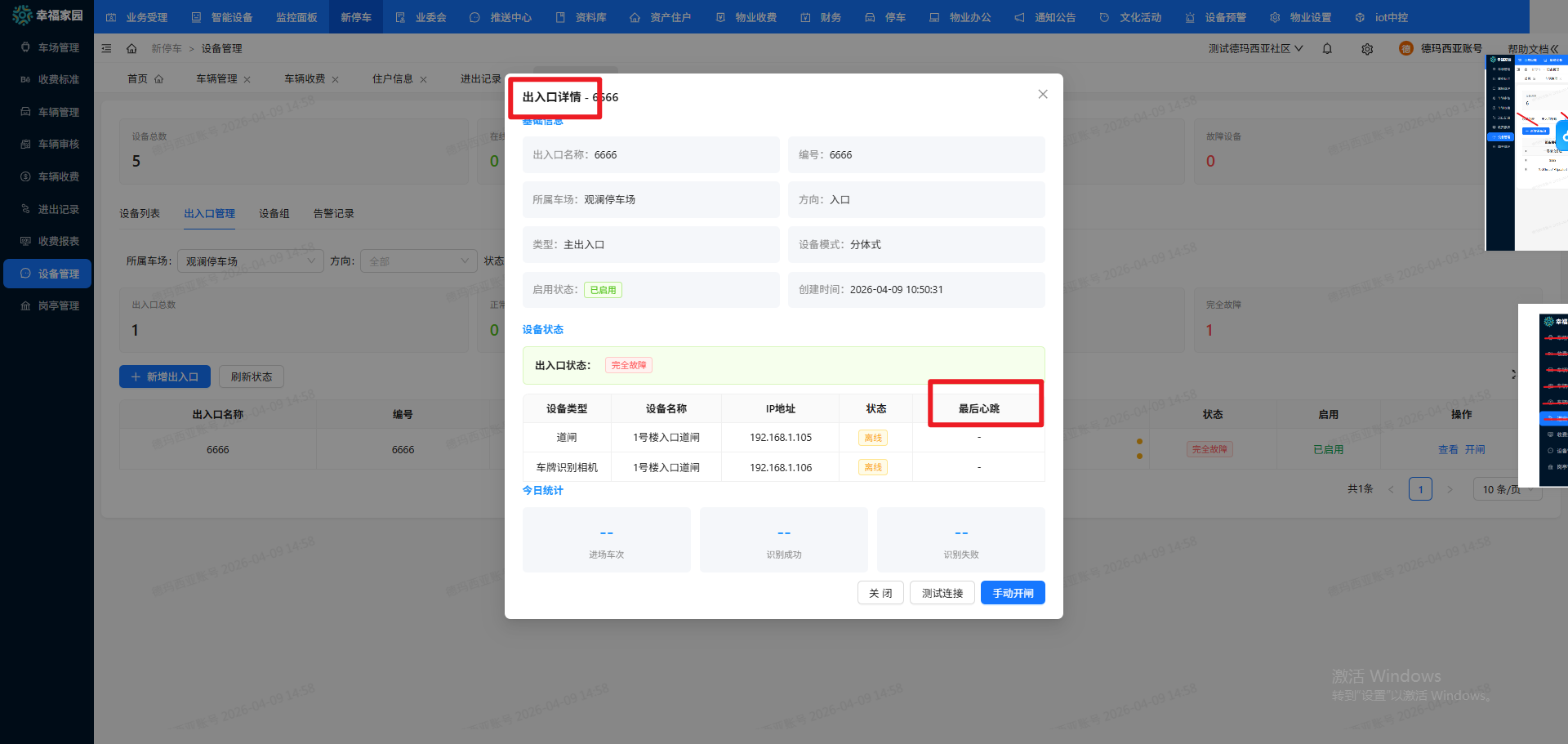Expand the 测试德玛西亚社区 community selector
Viewport: 1568px width, 744px height.
pyautogui.click(x=1255, y=49)
